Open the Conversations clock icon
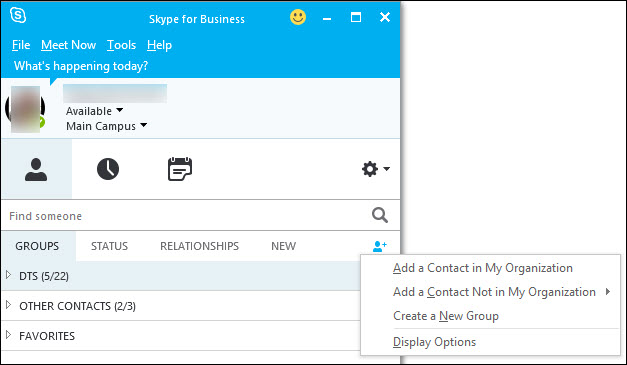This screenshot has height=365, width=627. coord(108,169)
